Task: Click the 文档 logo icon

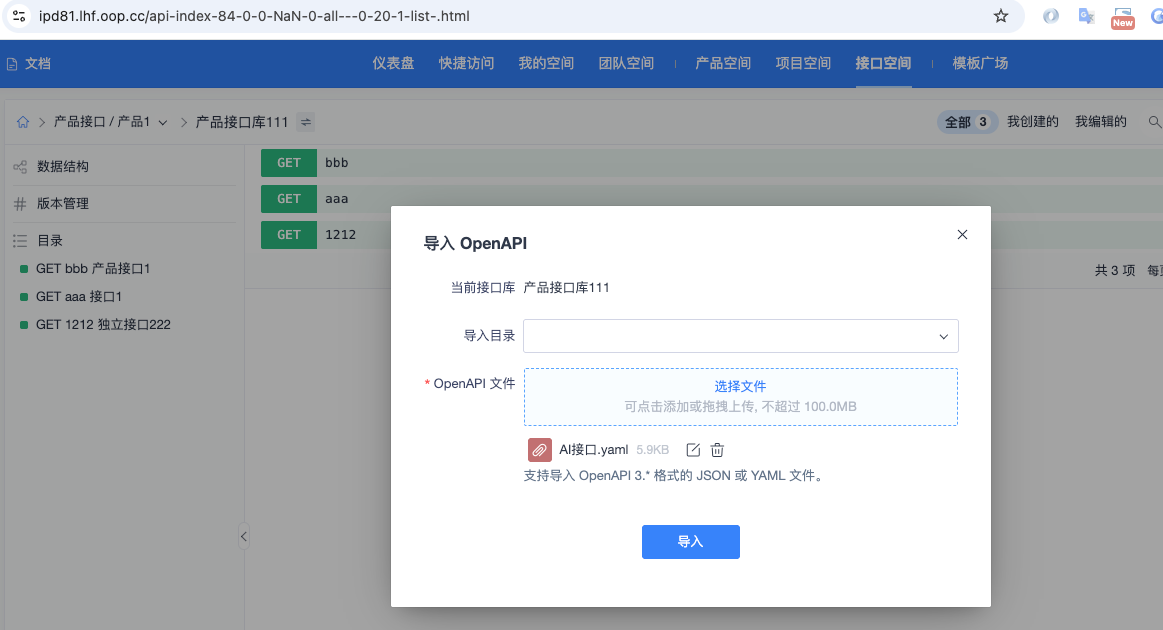Action: coord(11,65)
